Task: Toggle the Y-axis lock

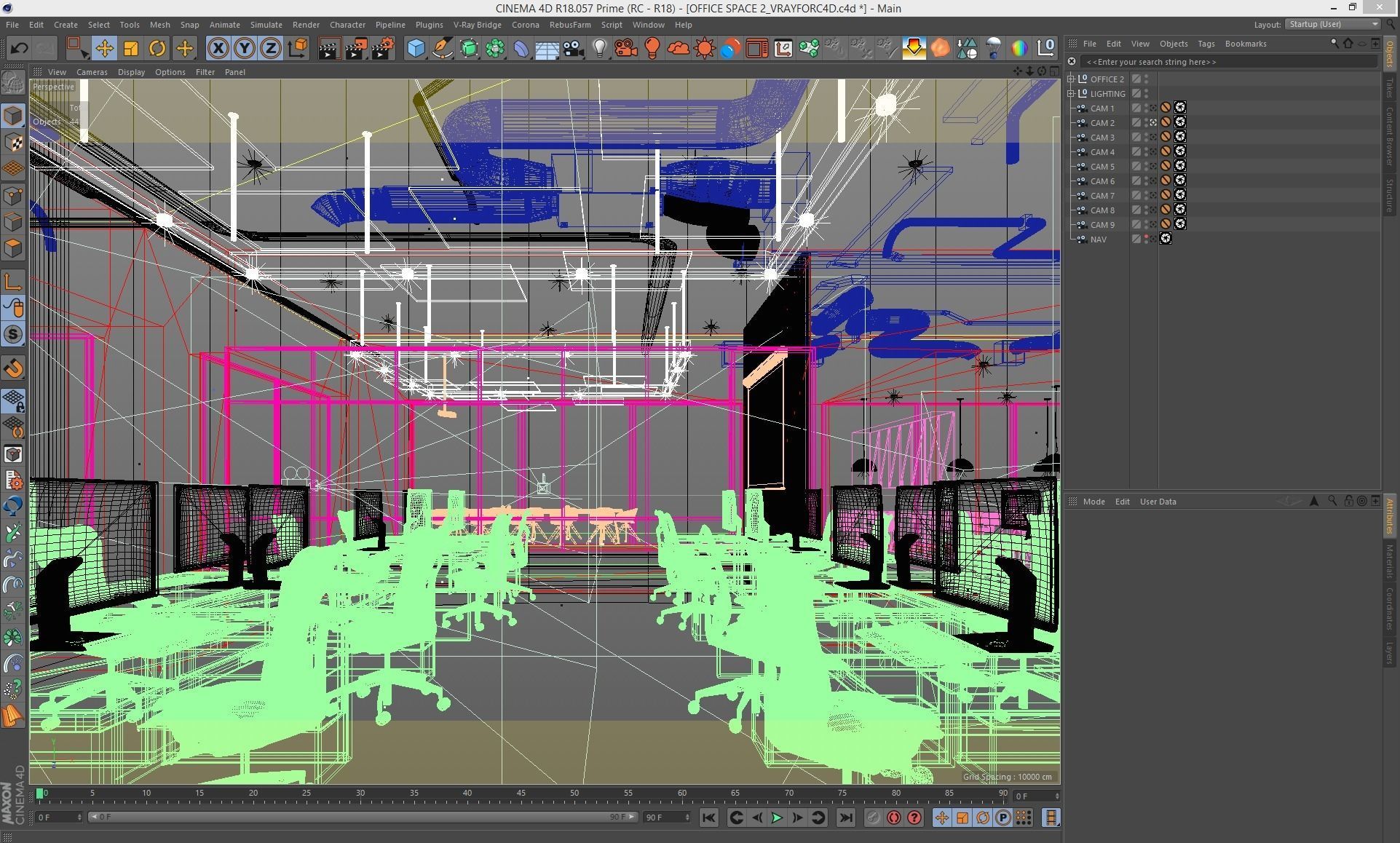Action: point(245,49)
